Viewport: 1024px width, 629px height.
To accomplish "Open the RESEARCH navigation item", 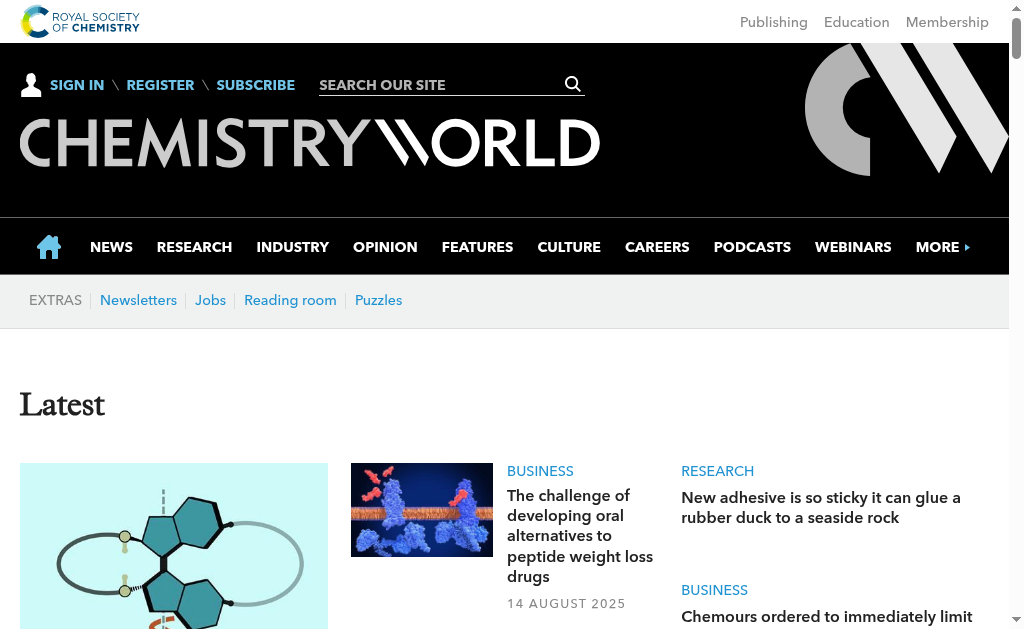I will pos(195,247).
